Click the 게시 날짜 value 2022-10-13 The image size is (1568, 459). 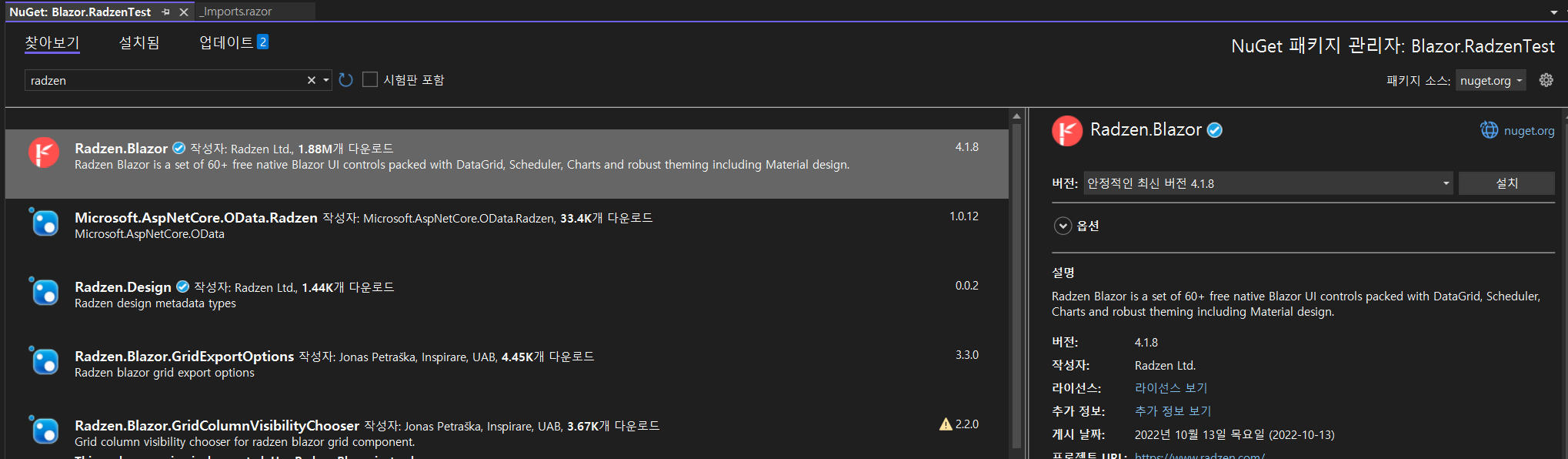tap(1234, 434)
